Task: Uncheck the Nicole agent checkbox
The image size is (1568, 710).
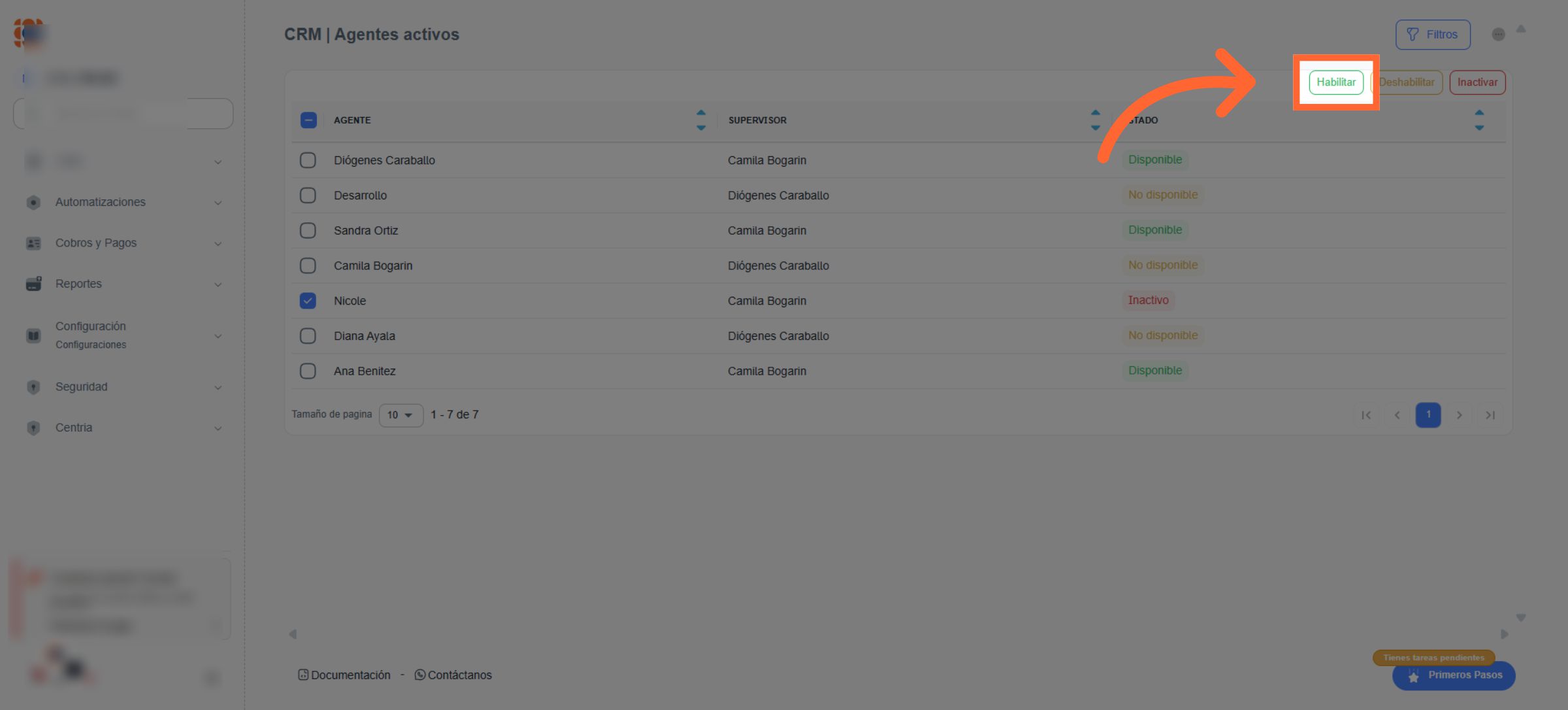Action: 308,301
